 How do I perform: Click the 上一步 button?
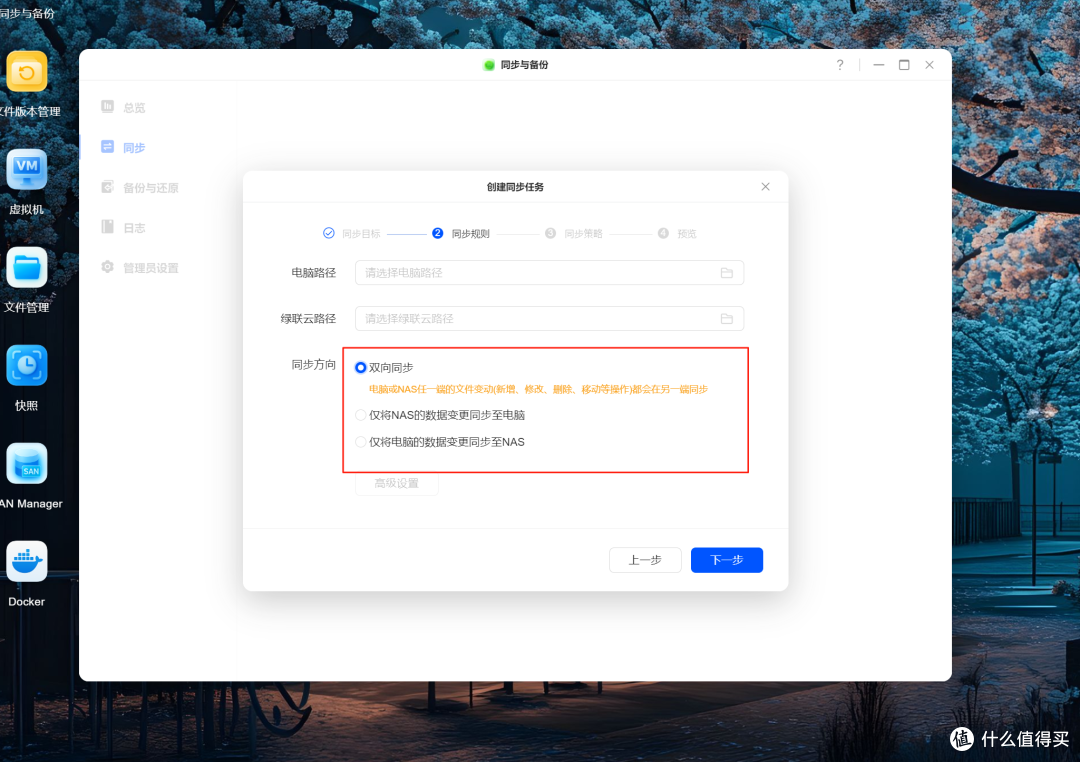tap(645, 560)
